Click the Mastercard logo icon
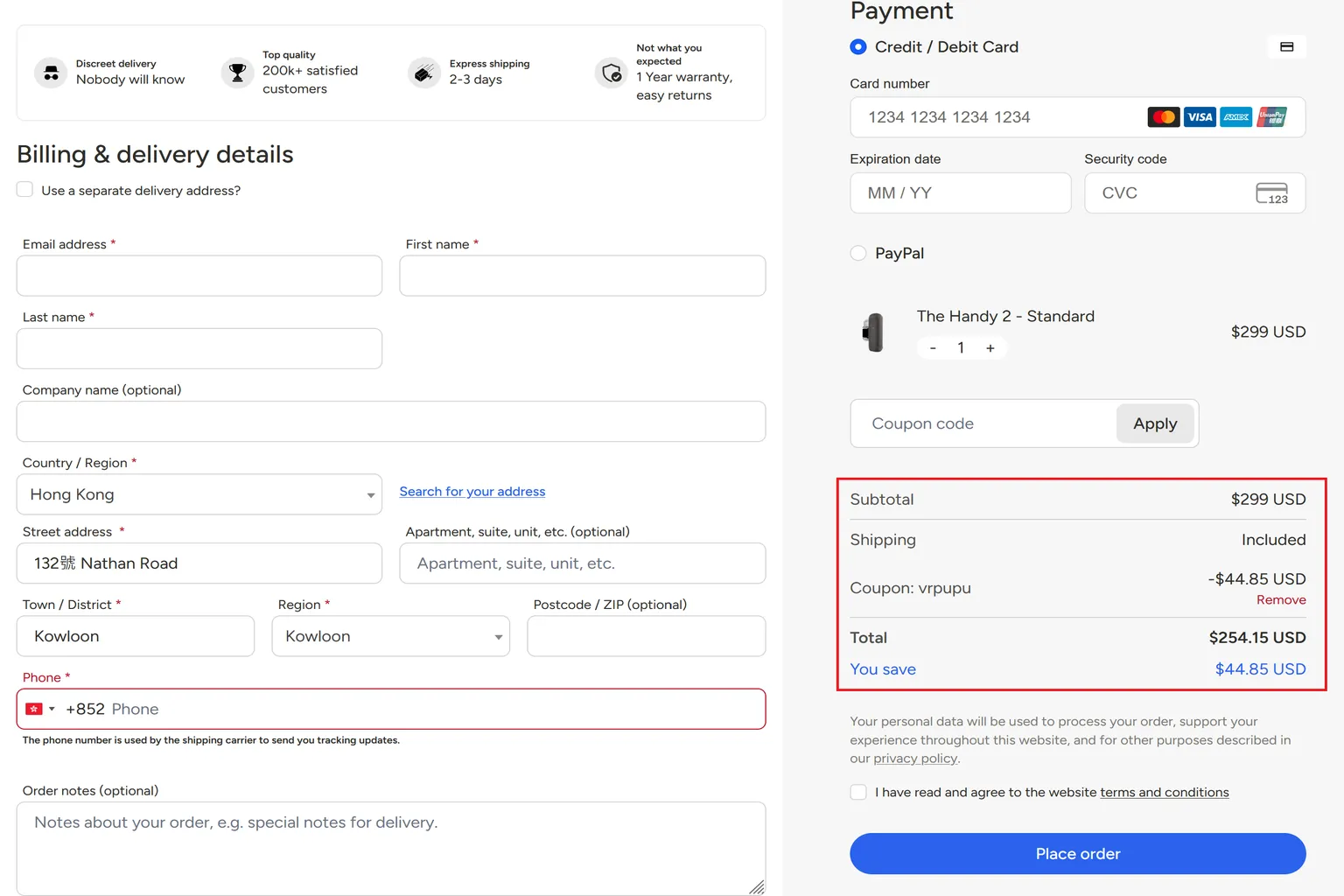The width and height of the screenshot is (1344, 896). click(1164, 117)
